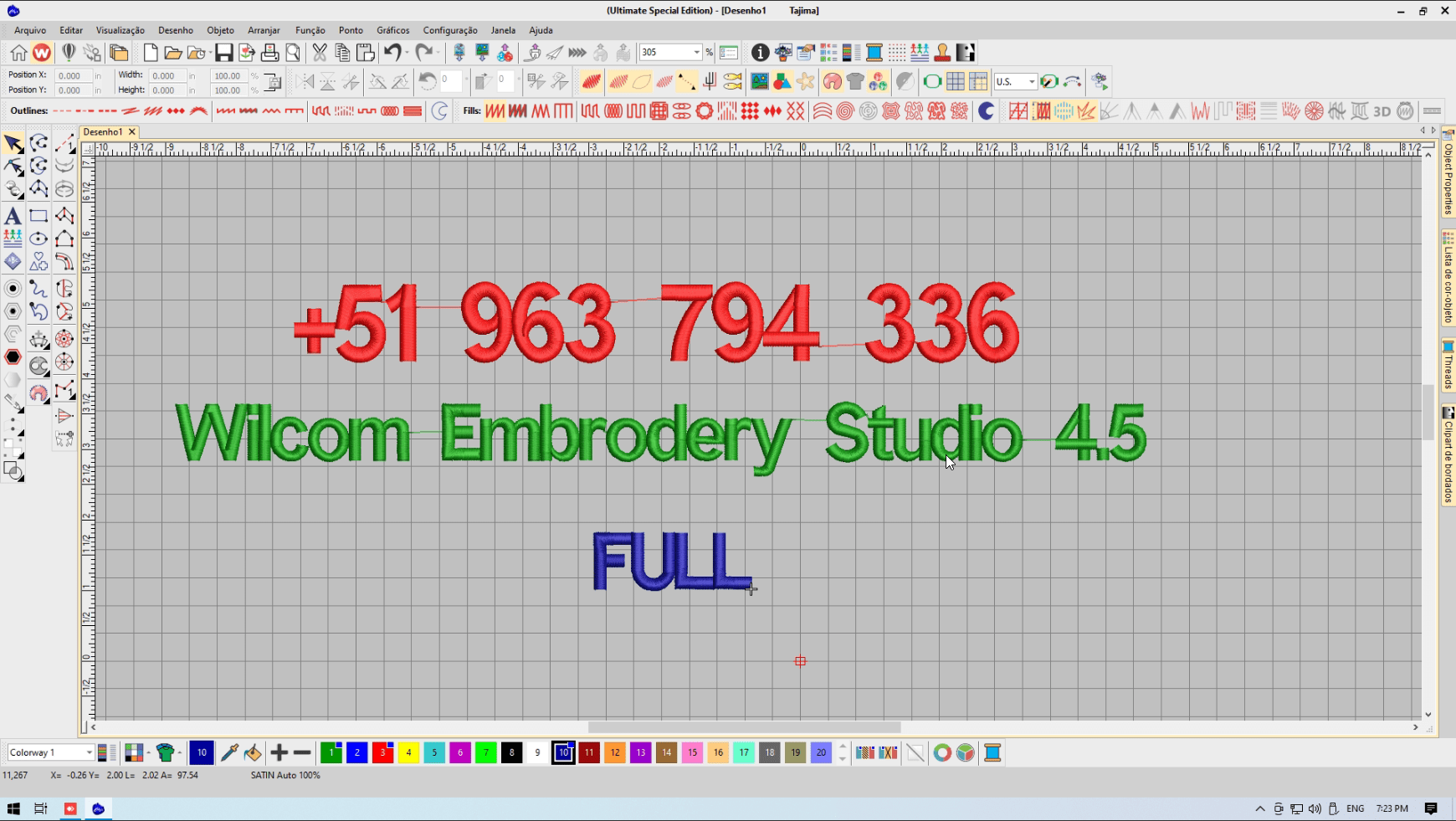
Task: Click the Print design icon
Action: pyautogui.click(x=269, y=53)
